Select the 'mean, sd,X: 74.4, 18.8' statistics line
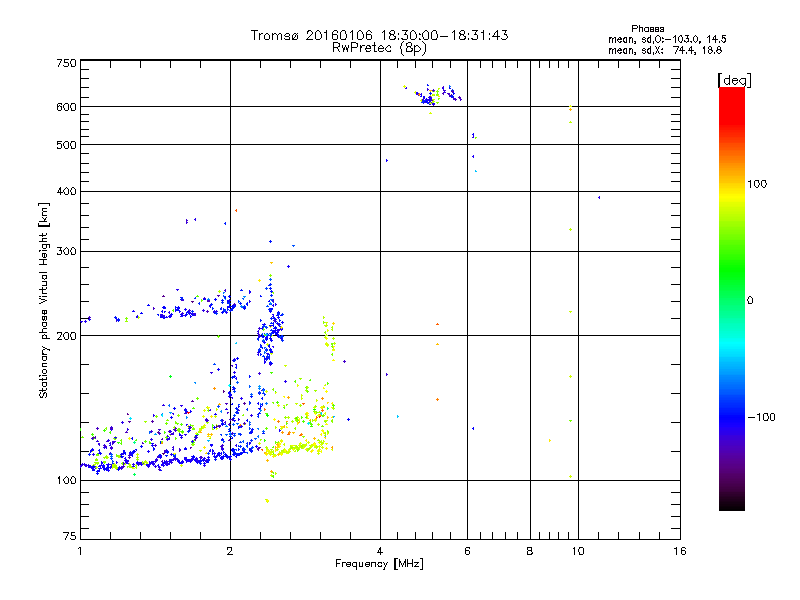 pyautogui.click(x=665, y=50)
